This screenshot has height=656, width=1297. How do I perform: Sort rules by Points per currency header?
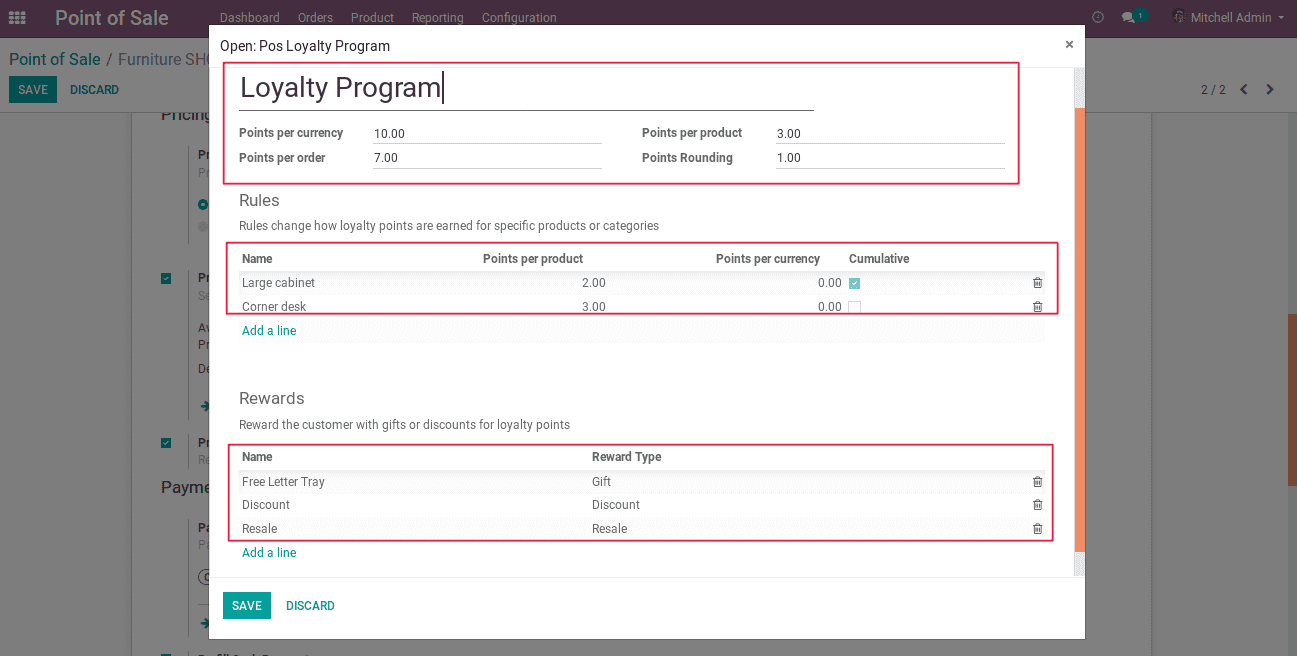768,259
